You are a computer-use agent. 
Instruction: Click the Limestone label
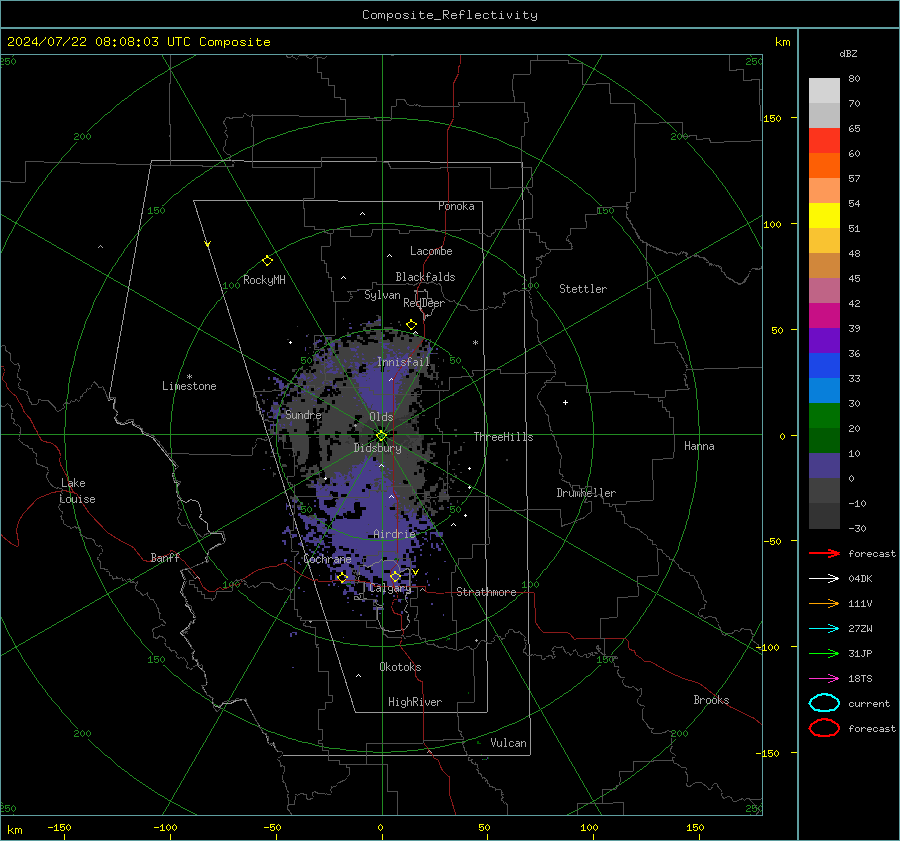(x=189, y=386)
